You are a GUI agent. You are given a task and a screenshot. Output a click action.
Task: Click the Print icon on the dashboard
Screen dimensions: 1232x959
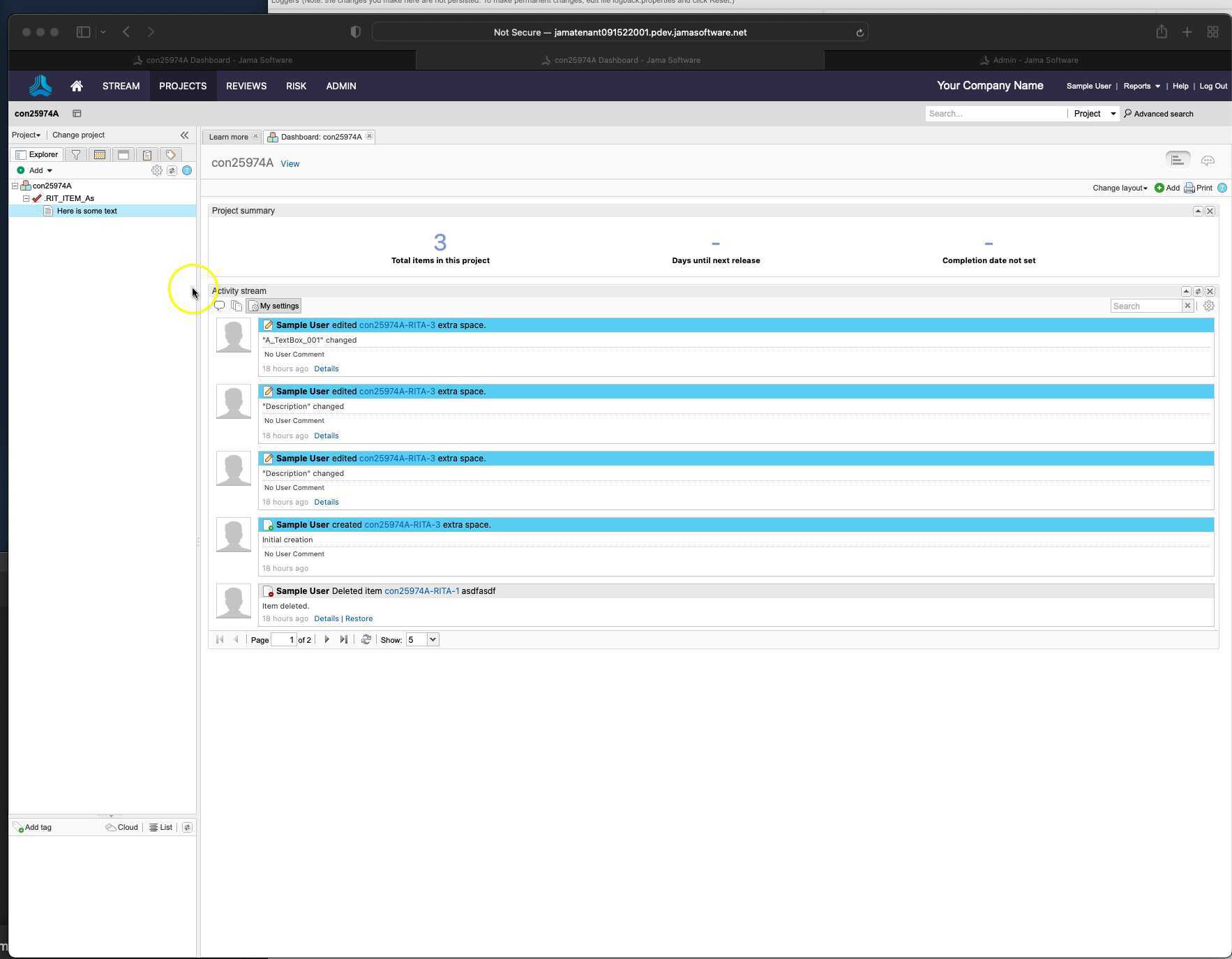tap(1190, 188)
